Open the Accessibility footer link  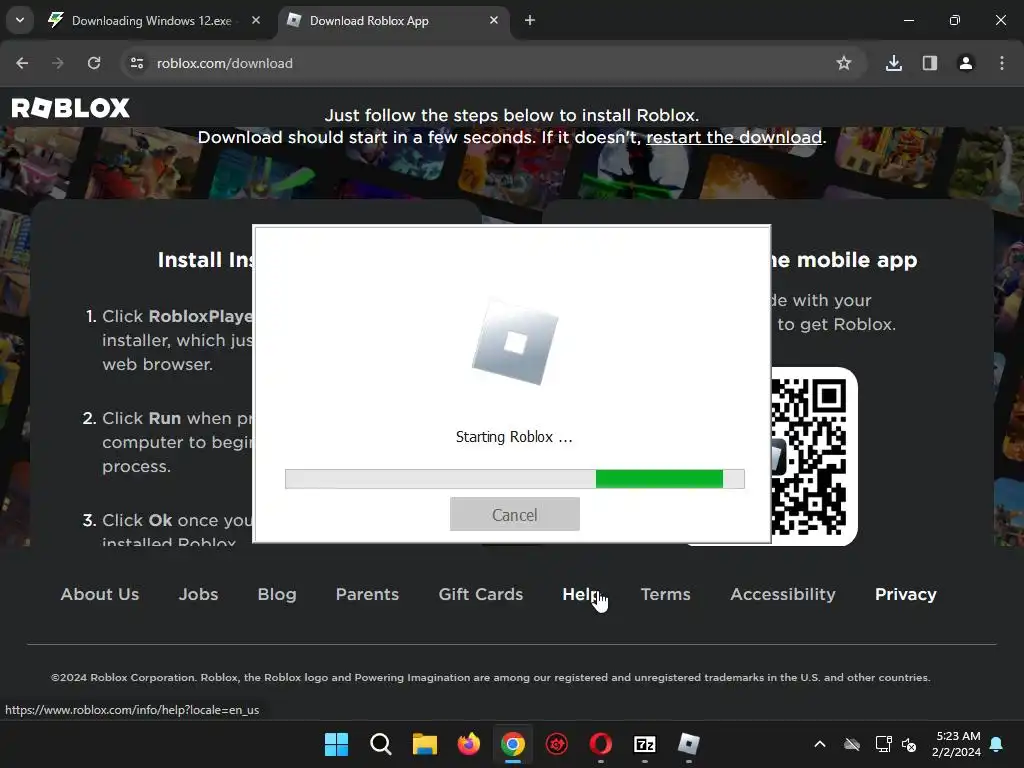click(783, 594)
